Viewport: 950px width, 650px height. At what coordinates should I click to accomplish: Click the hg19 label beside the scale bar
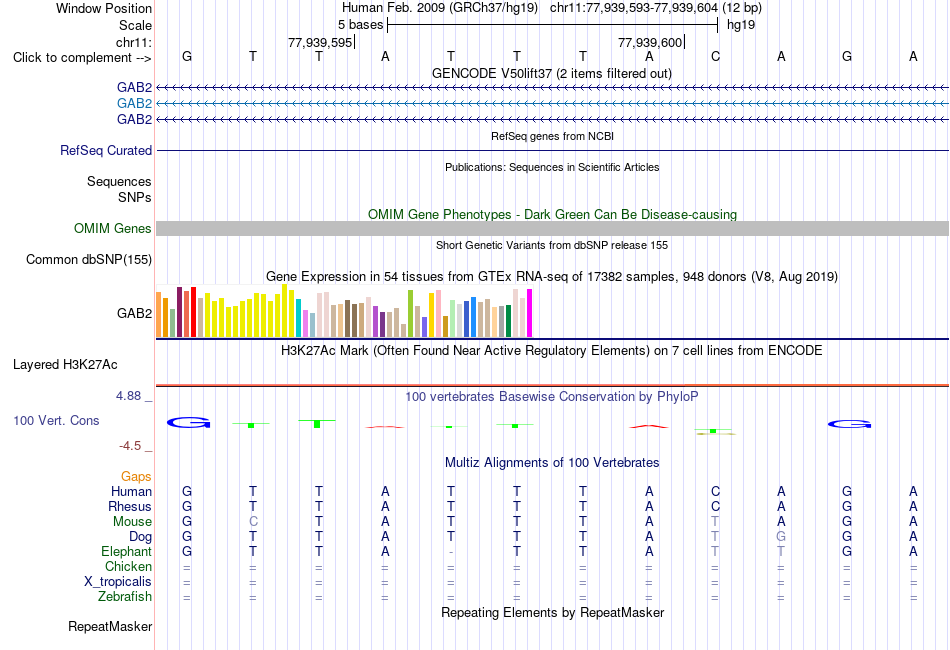click(741, 25)
